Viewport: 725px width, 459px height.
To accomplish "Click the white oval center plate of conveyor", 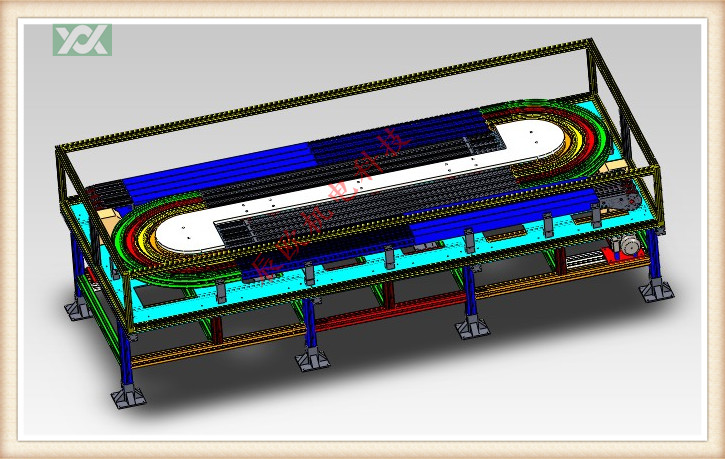I will coord(361,186).
